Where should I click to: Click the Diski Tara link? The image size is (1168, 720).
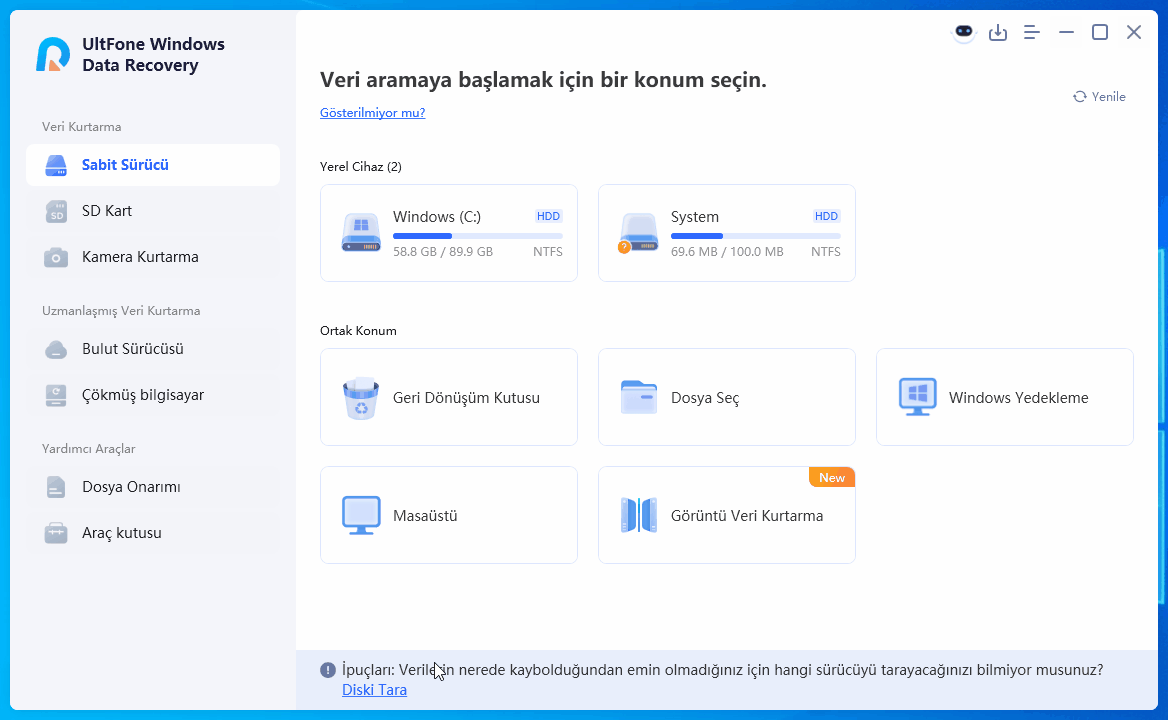374,690
